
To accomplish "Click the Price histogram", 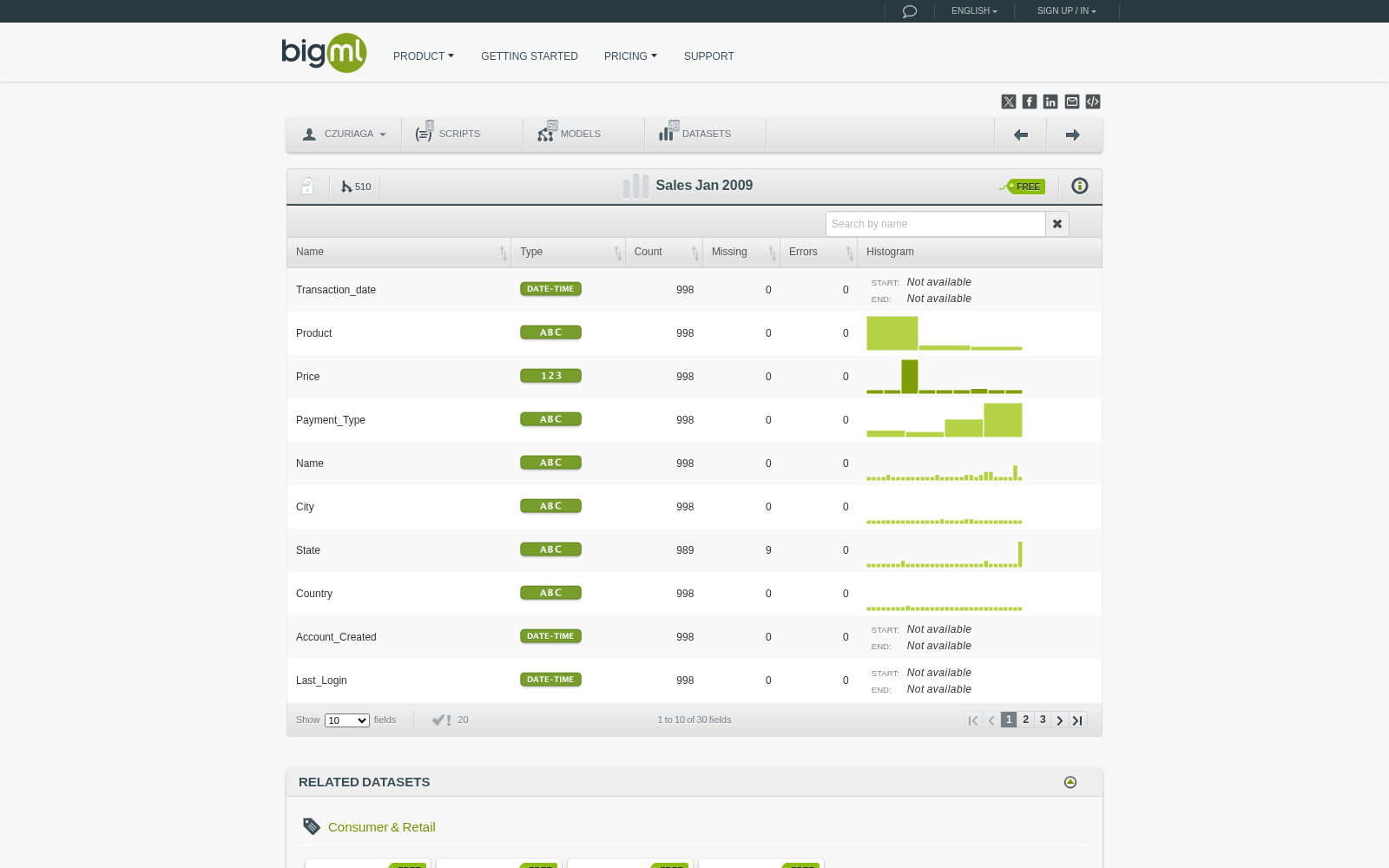I will (945, 377).
